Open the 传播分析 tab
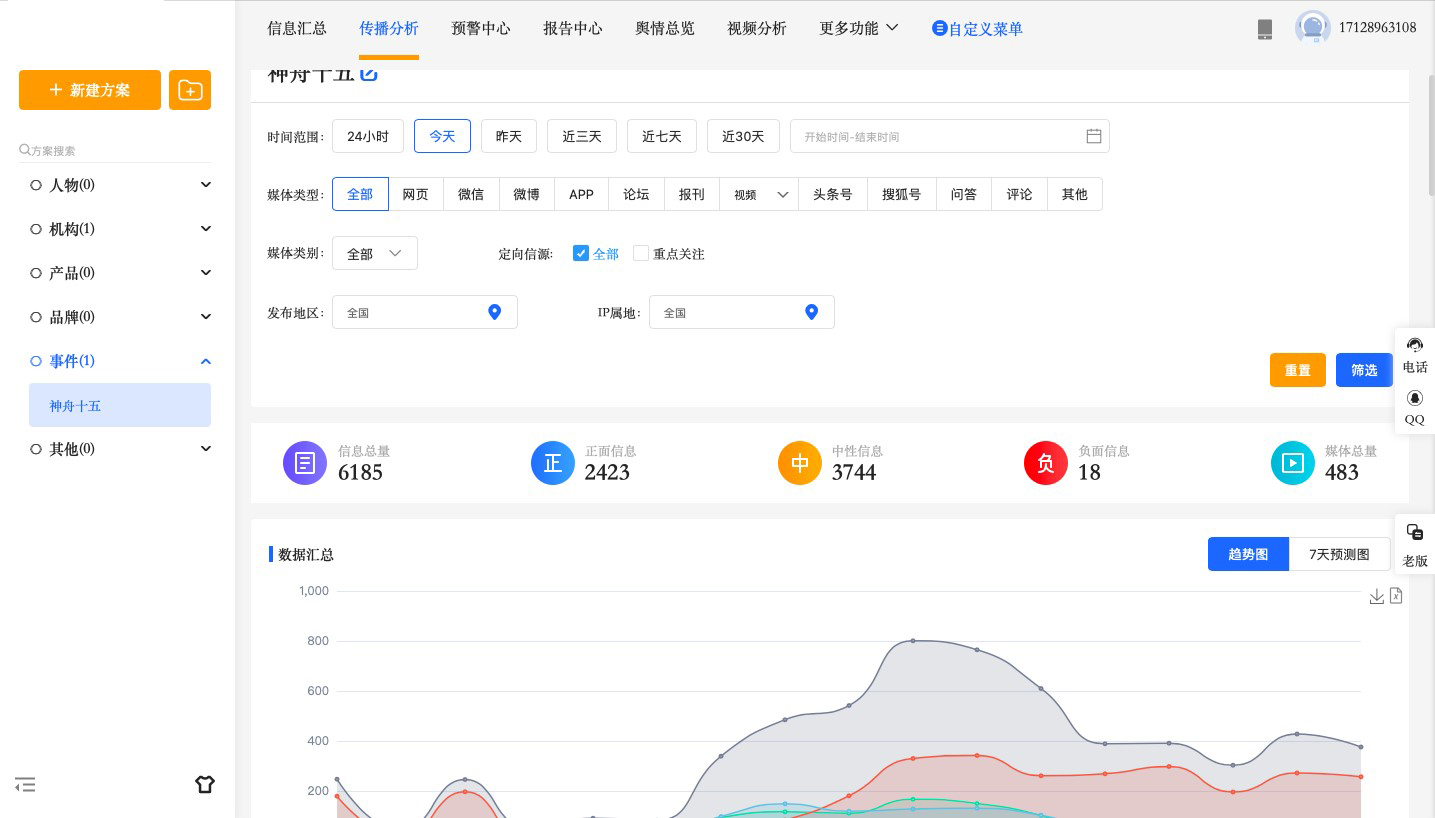 tap(389, 28)
